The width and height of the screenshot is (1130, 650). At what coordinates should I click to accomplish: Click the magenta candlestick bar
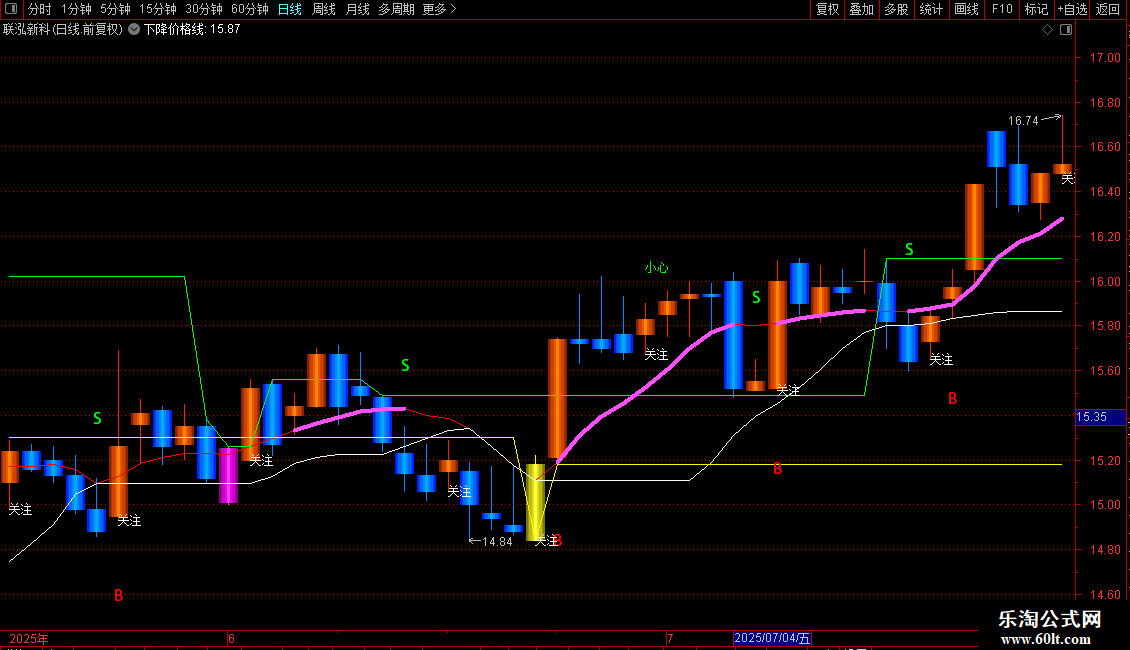click(x=228, y=475)
